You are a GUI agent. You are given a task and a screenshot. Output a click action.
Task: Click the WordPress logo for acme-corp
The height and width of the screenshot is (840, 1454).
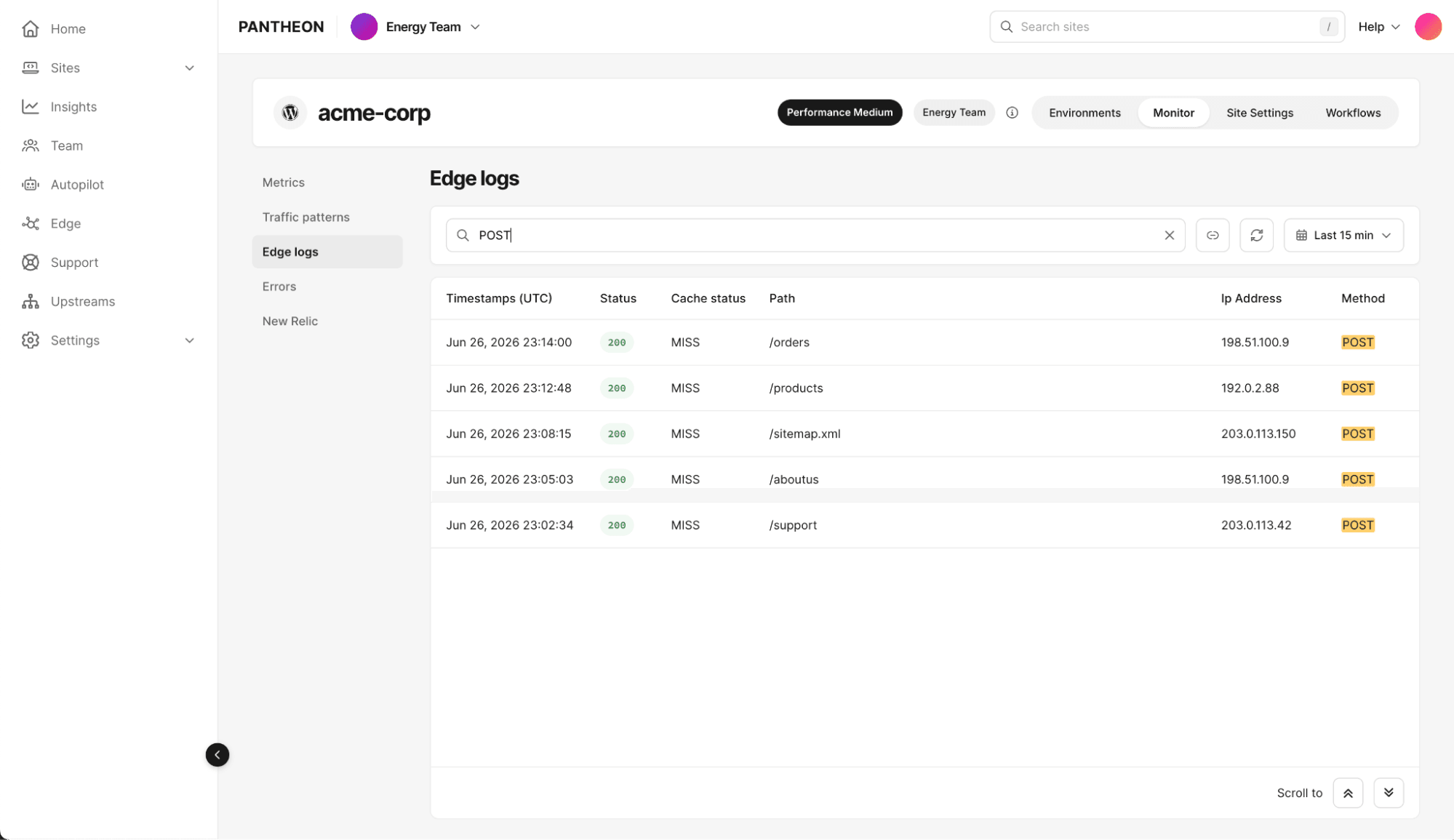(x=290, y=112)
